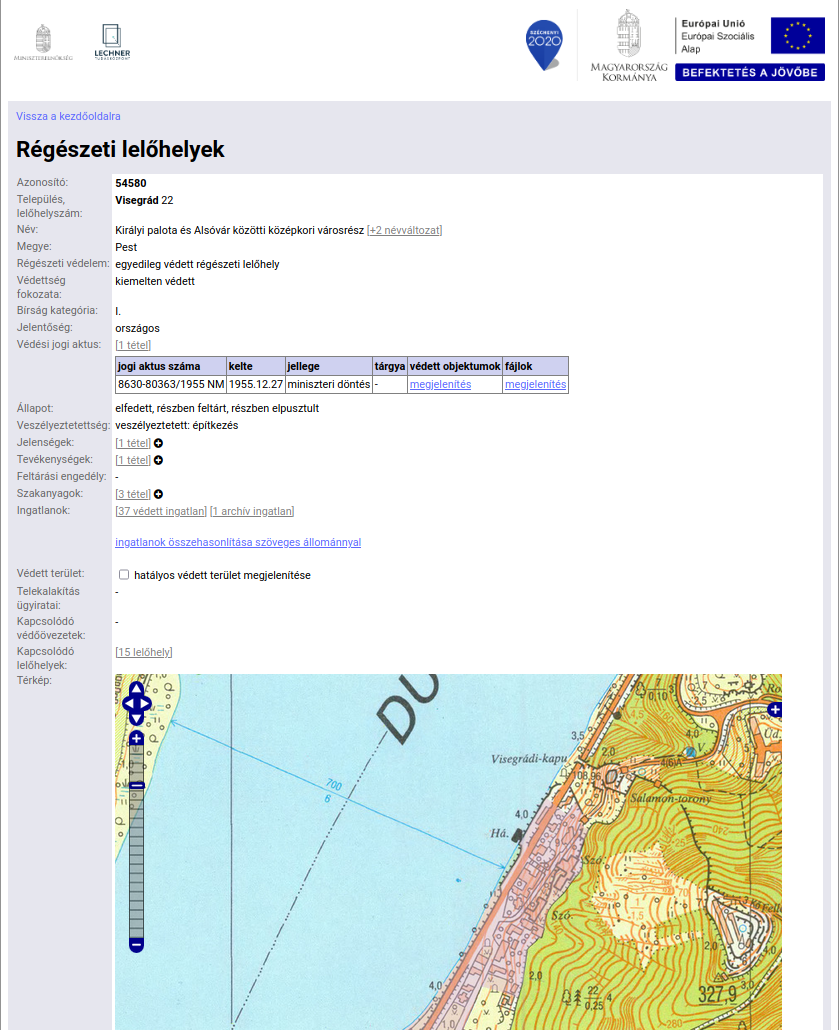
Task: Click the veszélyeztetett: építkezés value
Action: click(177, 426)
